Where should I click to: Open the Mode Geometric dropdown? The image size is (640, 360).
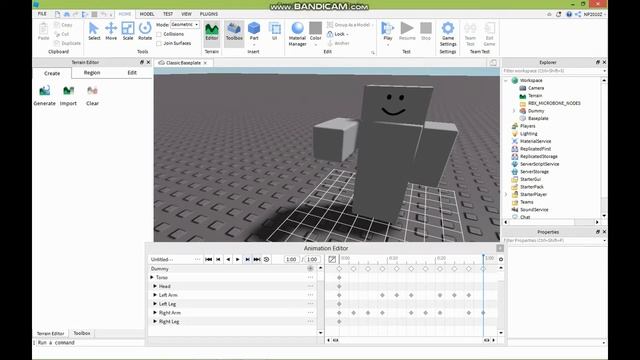pos(185,24)
